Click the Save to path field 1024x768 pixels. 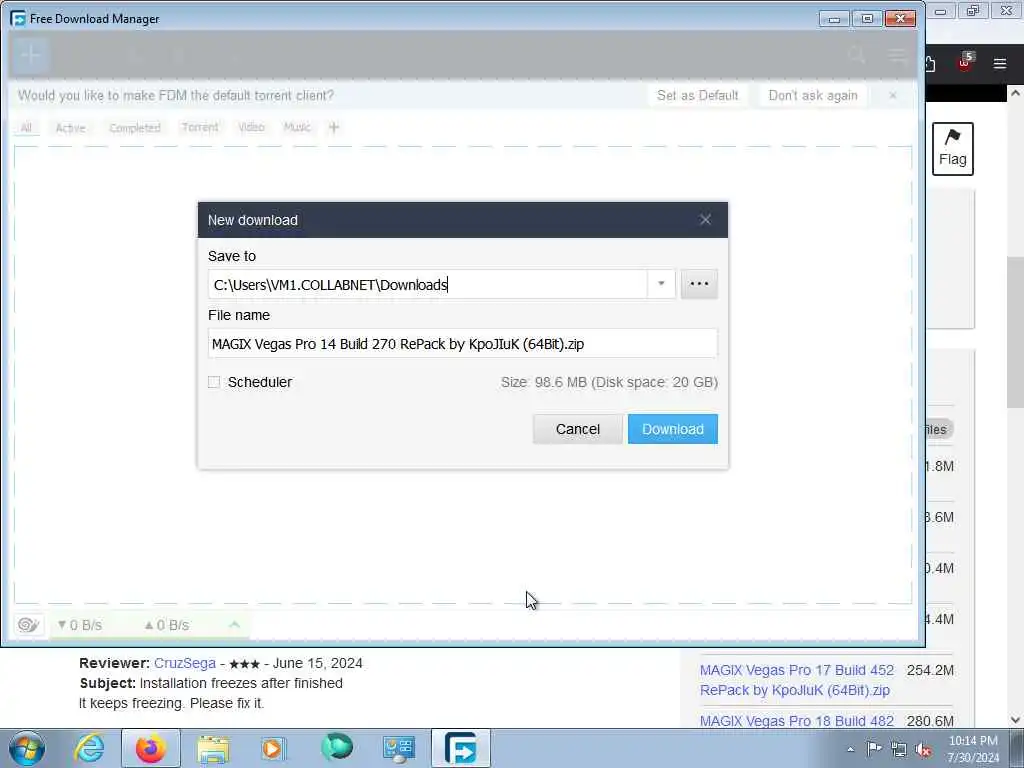click(428, 284)
